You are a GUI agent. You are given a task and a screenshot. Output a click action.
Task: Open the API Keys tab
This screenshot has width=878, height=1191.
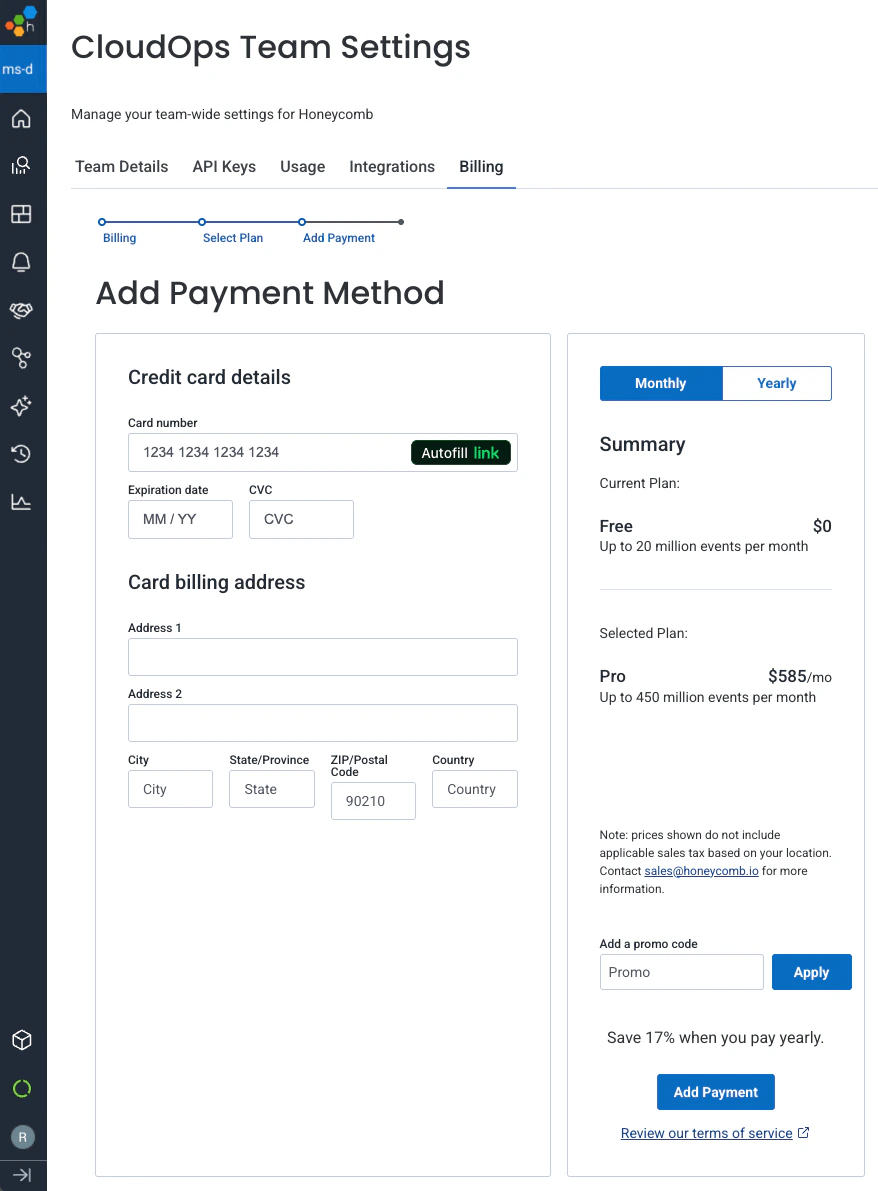click(223, 166)
